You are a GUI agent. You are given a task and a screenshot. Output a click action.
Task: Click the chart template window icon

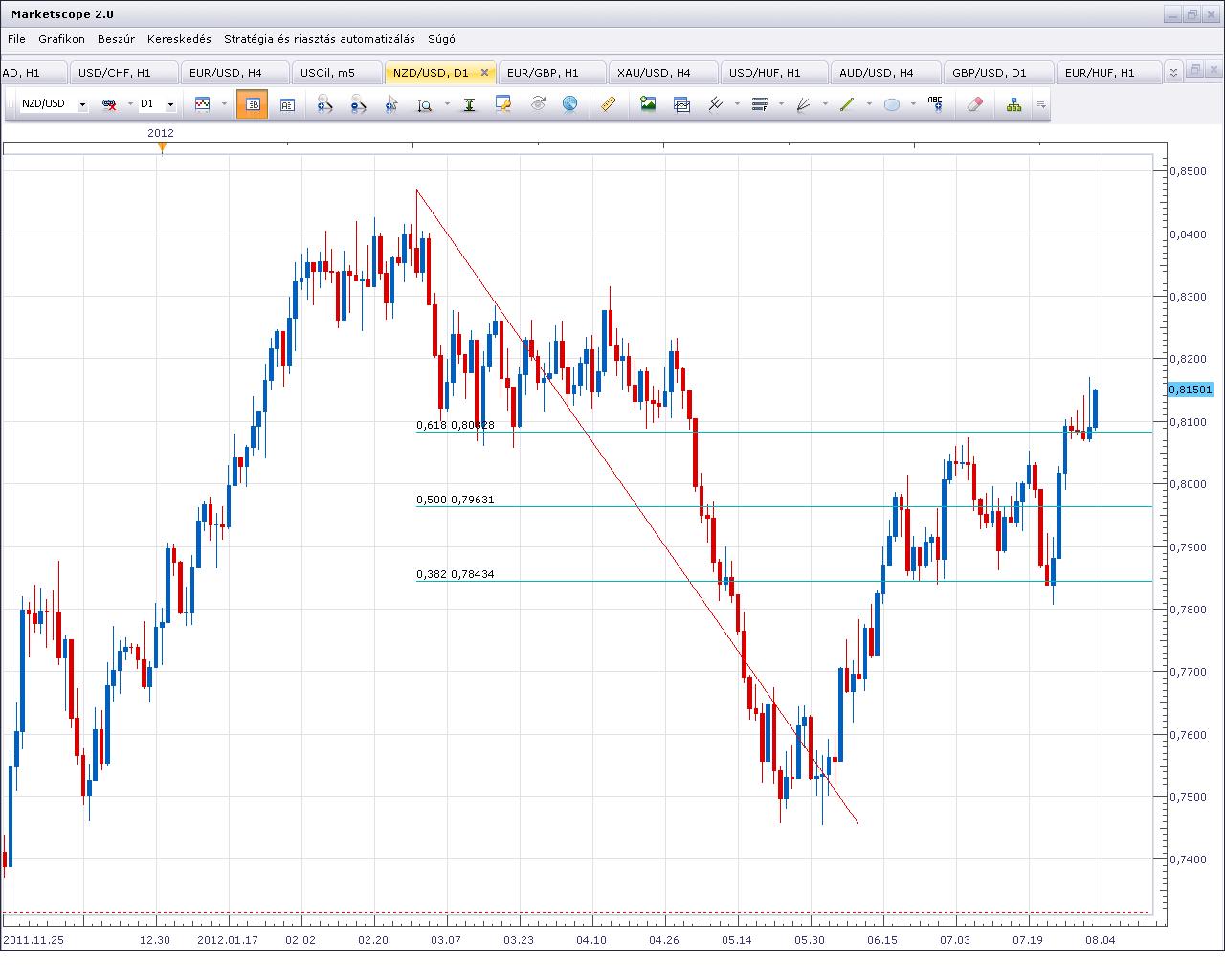click(x=682, y=104)
